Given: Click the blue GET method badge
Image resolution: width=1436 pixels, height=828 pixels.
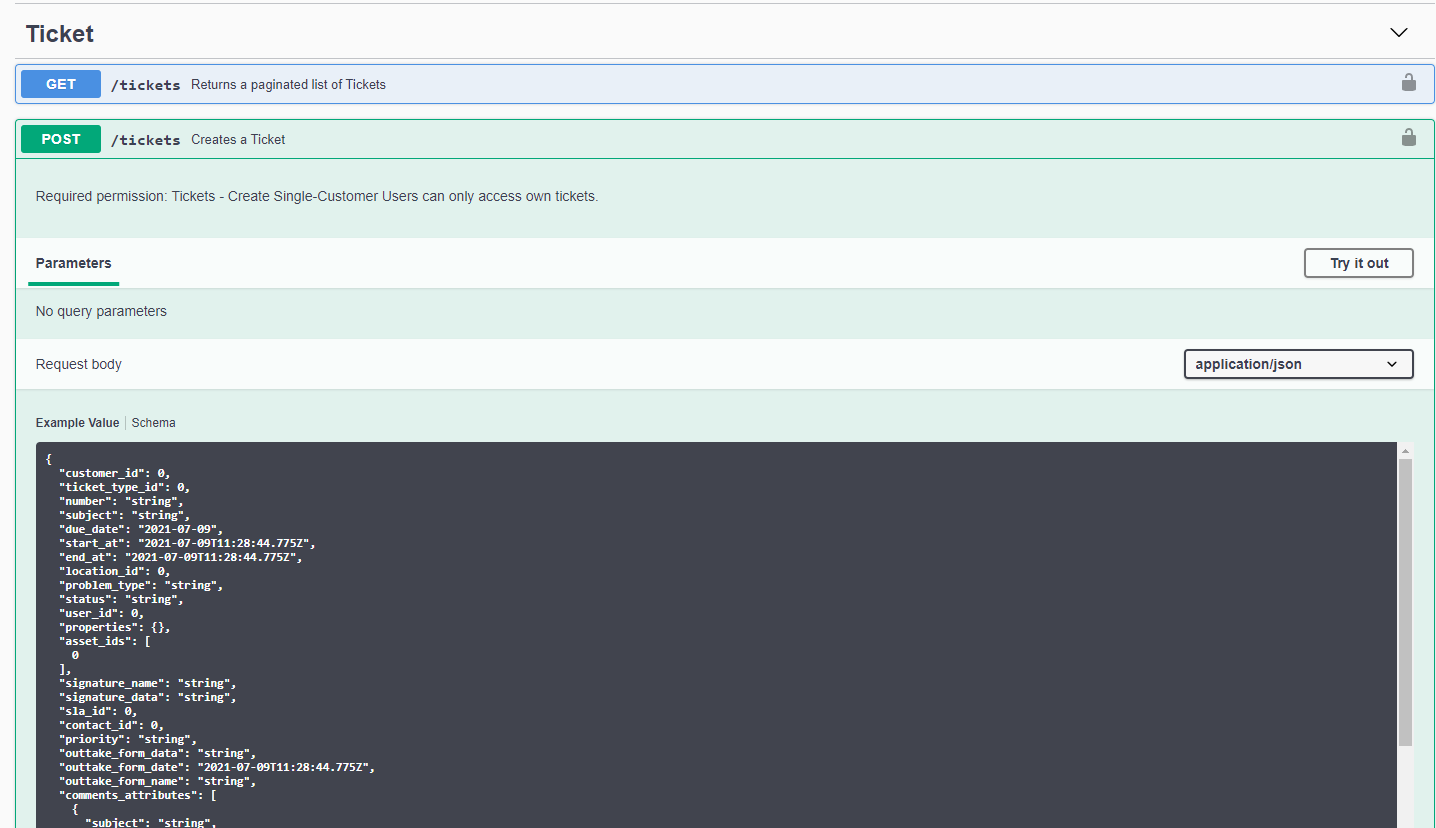Looking at the screenshot, I should pyautogui.click(x=61, y=84).
